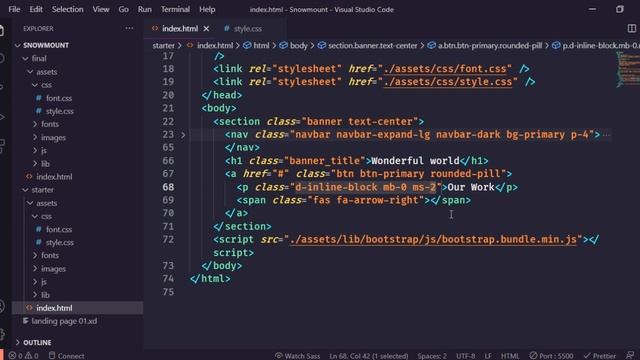Select index.html in the starter folder

tap(78, 308)
